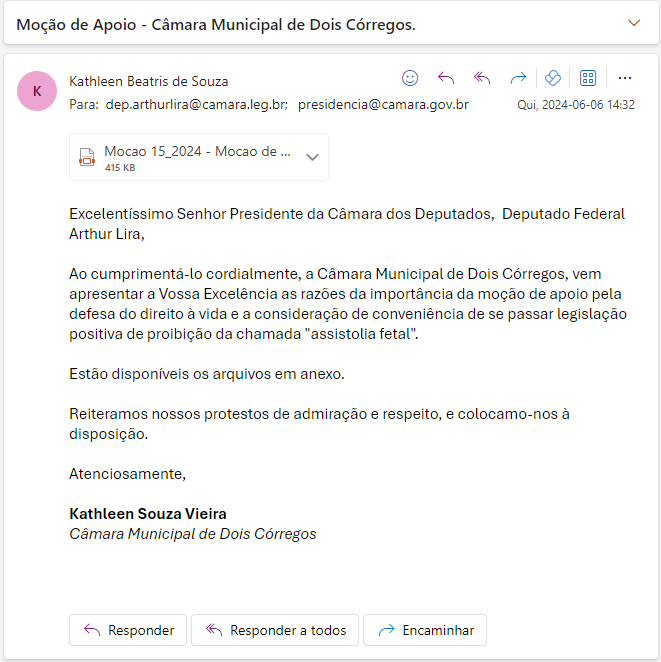Image resolution: width=661 pixels, height=662 pixels.
Task: Click the PDF file icon on the attachment
Action: 87,157
